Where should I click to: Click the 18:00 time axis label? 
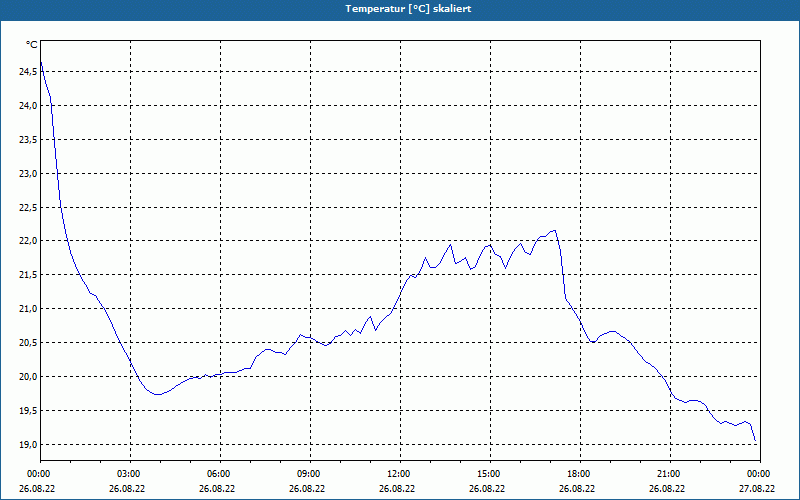pos(580,474)
